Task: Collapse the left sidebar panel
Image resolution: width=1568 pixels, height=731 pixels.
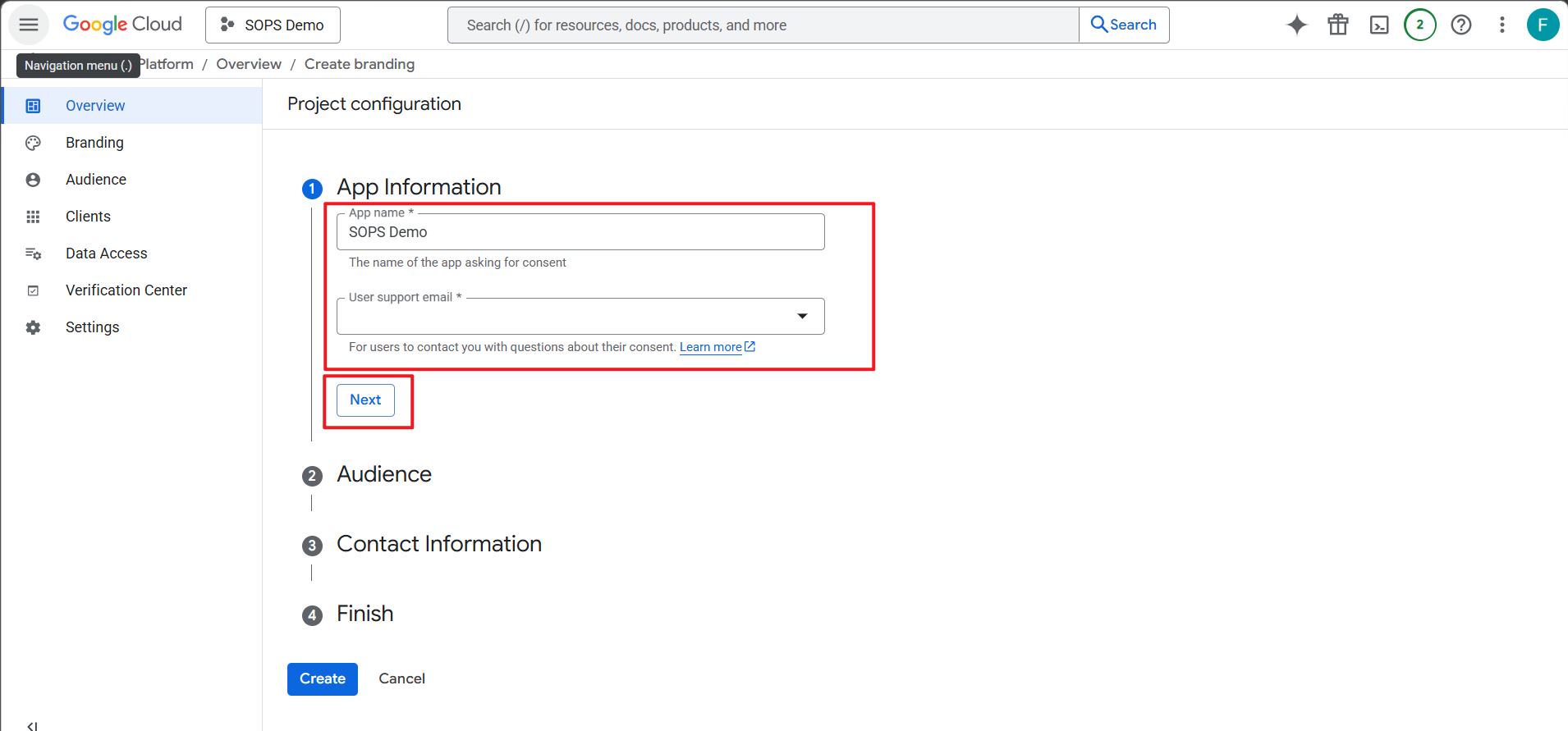Action: 32,725
